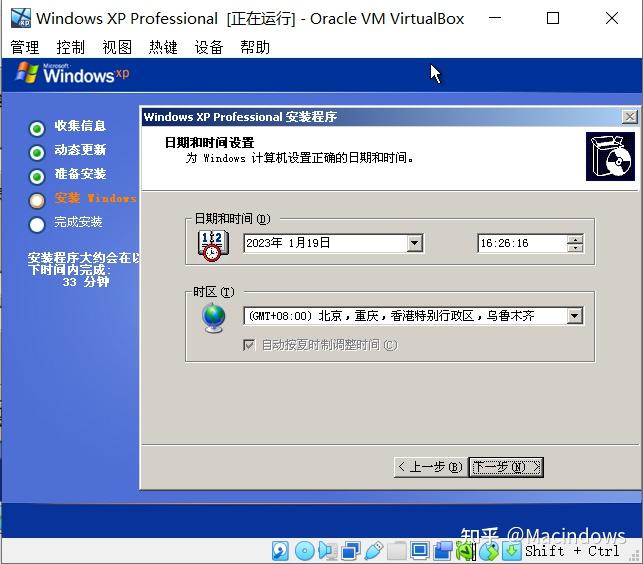643x564 pixels.
Task: Click the recording status icon
Action: [x=443, y=551]
